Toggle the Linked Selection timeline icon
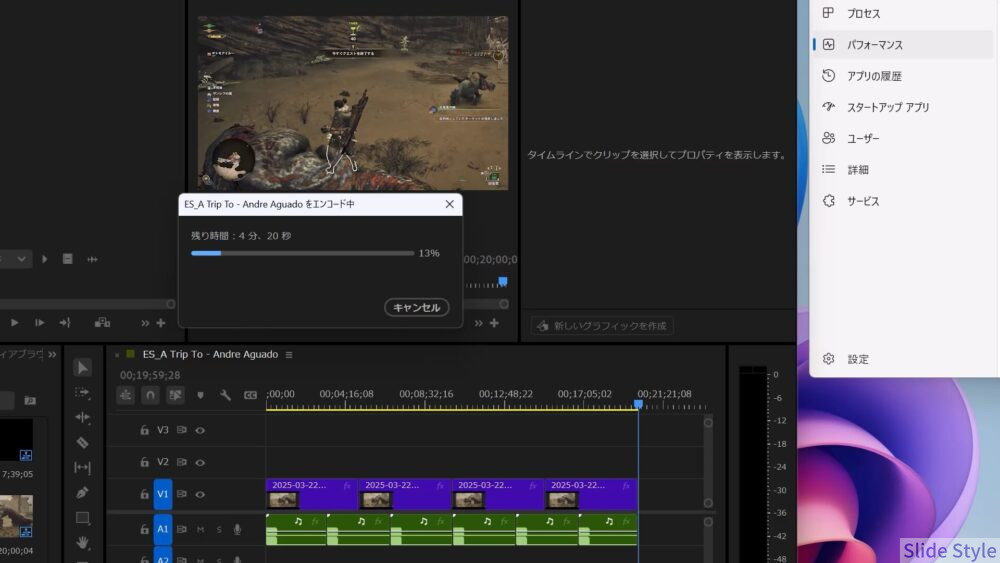 (175, 395)
